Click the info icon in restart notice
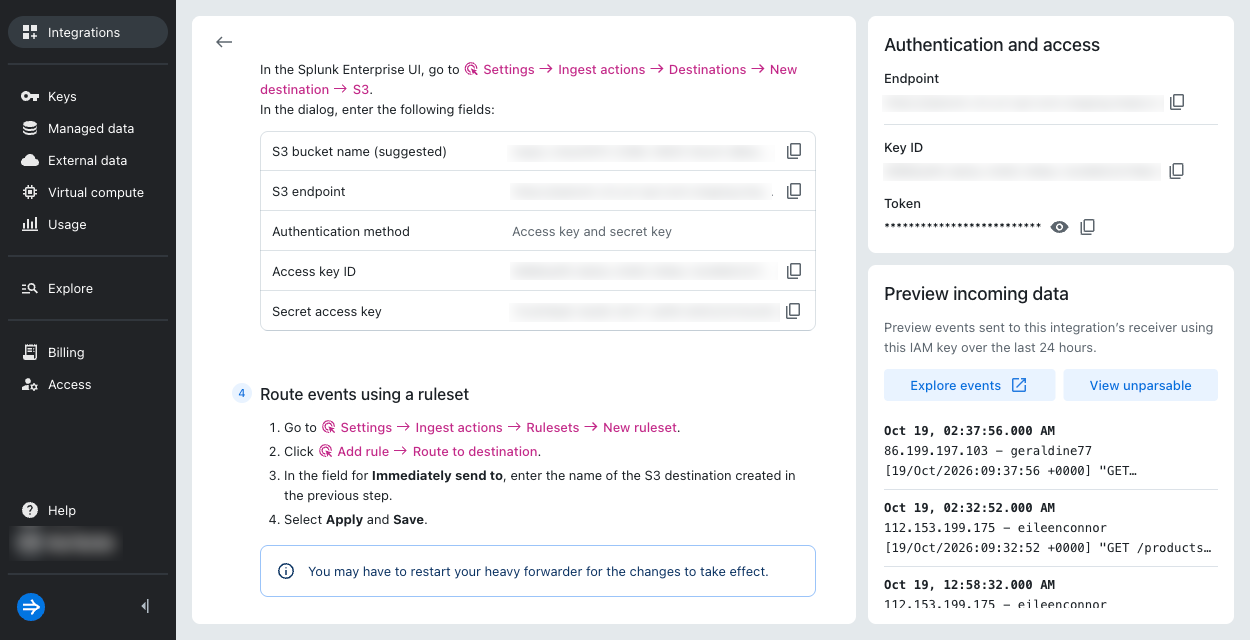The height and width of the screenshot is (640, 1250). pos(286,571)
